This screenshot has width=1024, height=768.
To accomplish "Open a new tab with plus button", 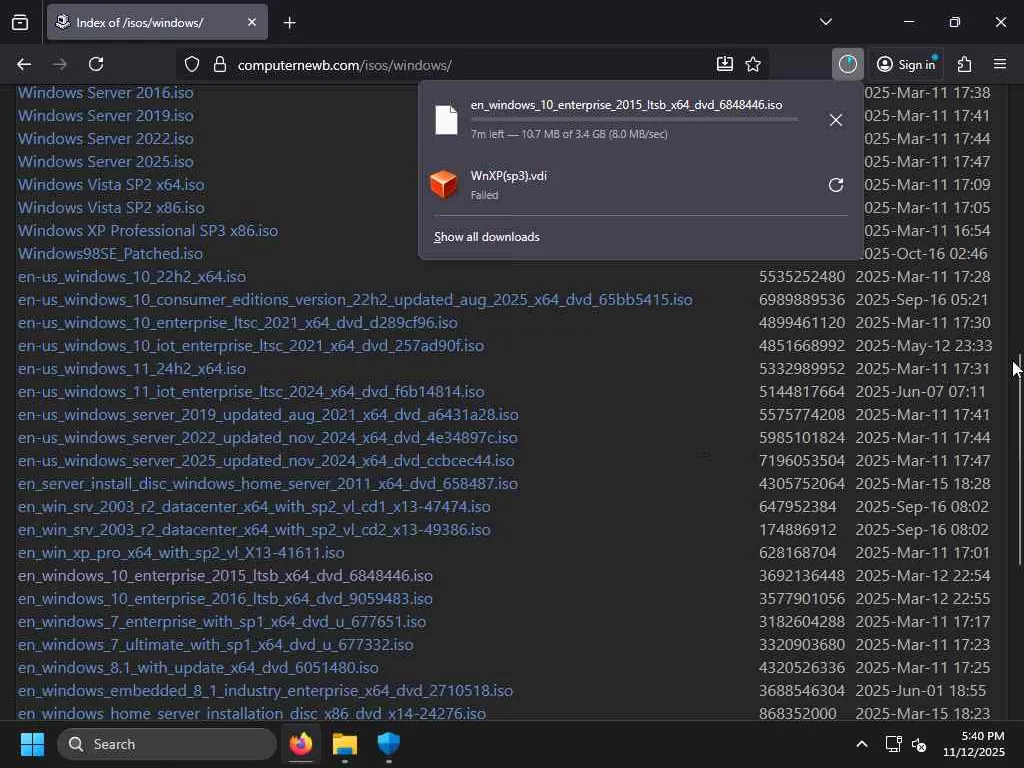I will click(289, 23).
